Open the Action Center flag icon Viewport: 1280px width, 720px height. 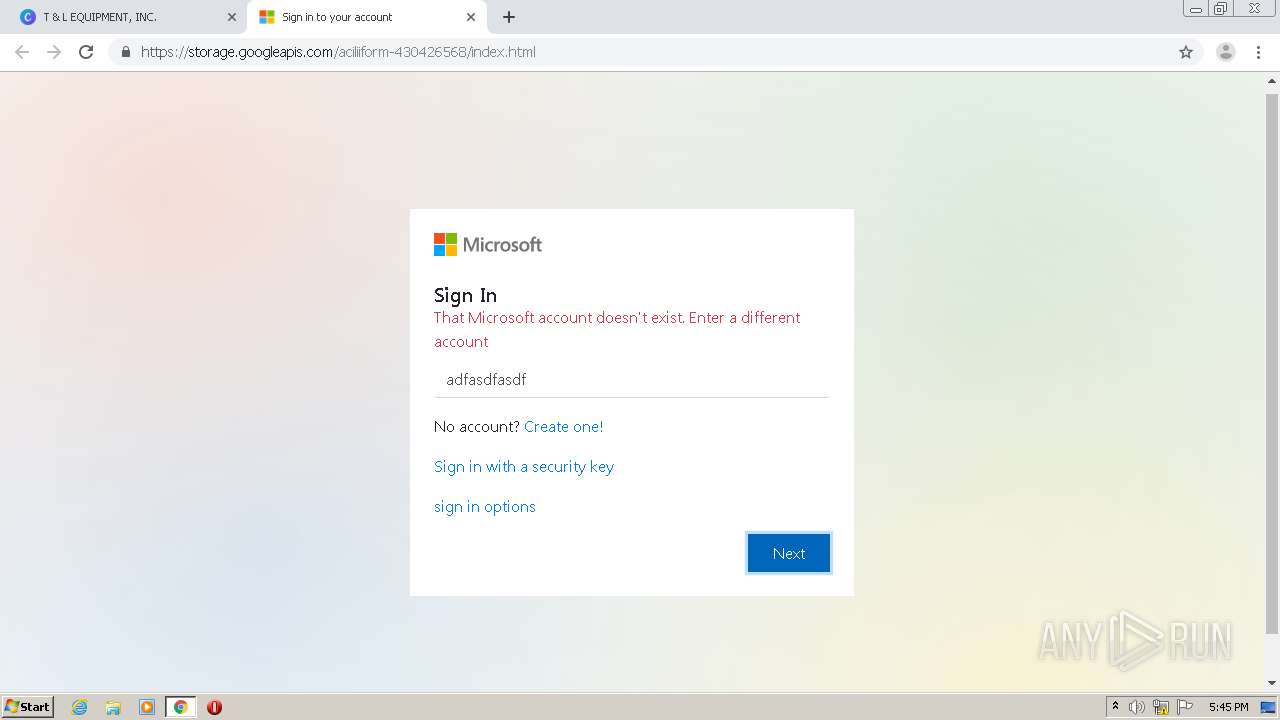point(1185,707)
